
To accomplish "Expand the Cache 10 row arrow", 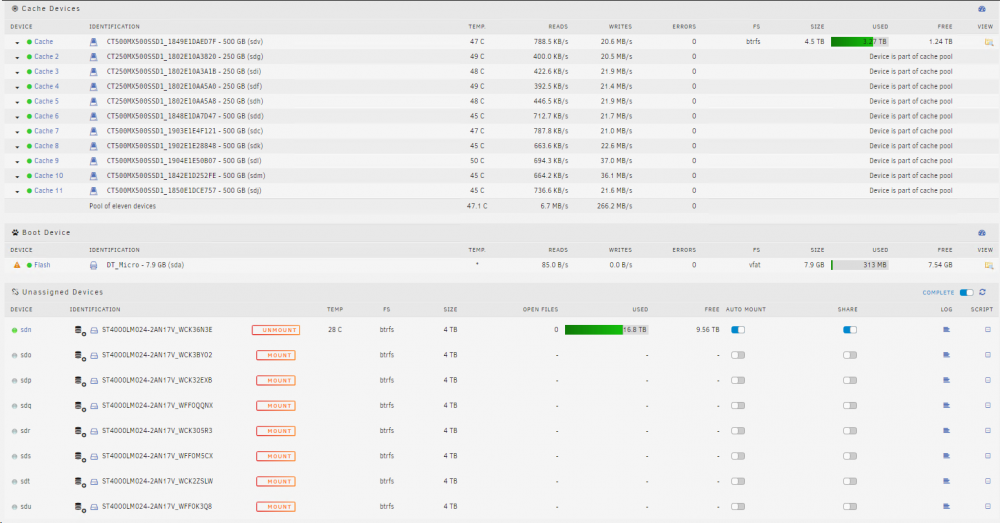I will 17,177.
